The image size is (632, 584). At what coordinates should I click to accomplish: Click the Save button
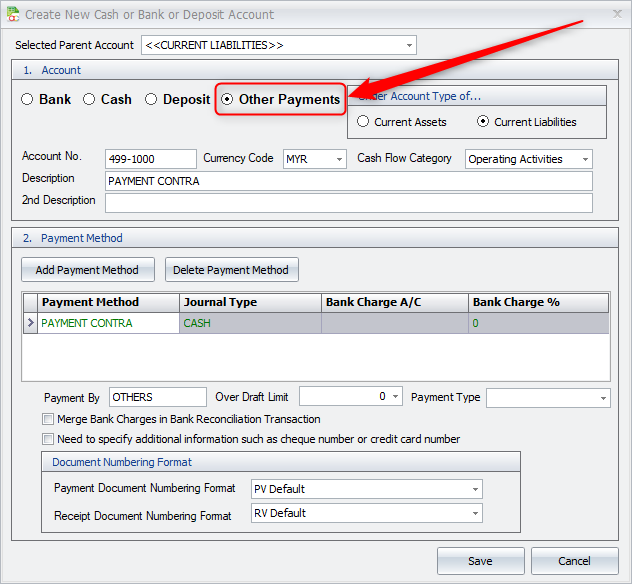point(480,561)
